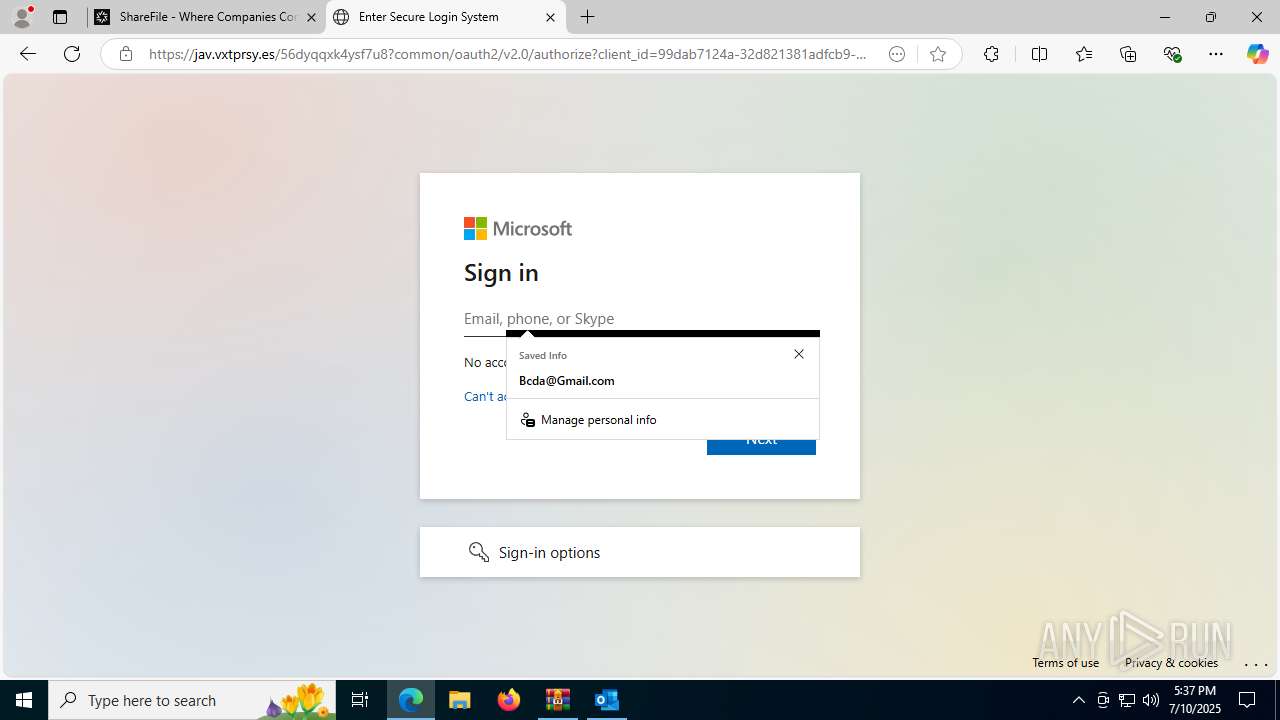The height and width of the screenshot is (720, 1280).
Task: Open the Copilot sidebar
Action: point(1257,54)
